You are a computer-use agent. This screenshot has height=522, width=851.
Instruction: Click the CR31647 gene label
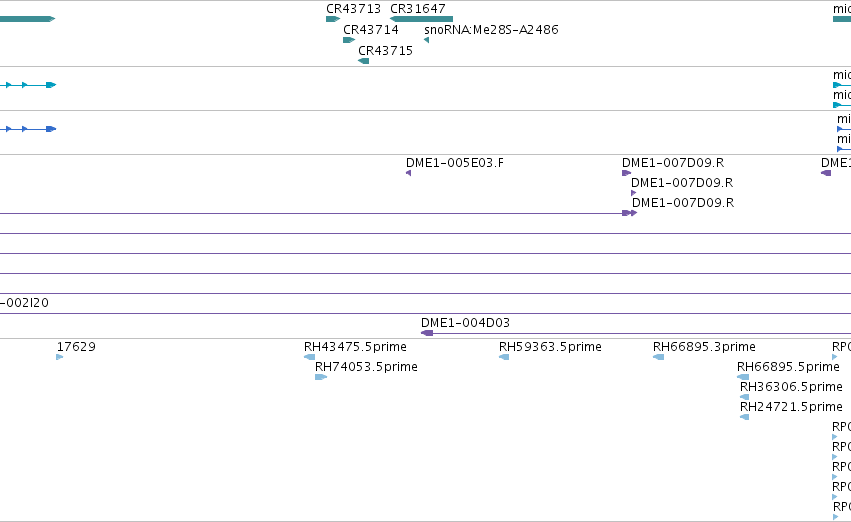click(418, 9)
